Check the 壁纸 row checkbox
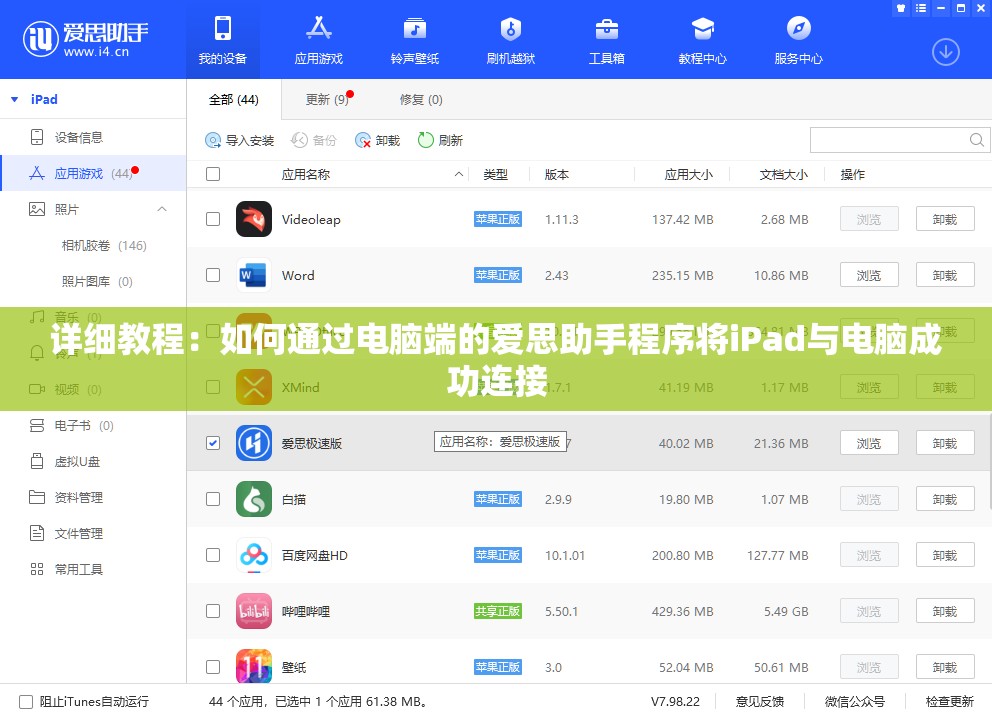Screen dimensions: 992x718 coord(213,667)
